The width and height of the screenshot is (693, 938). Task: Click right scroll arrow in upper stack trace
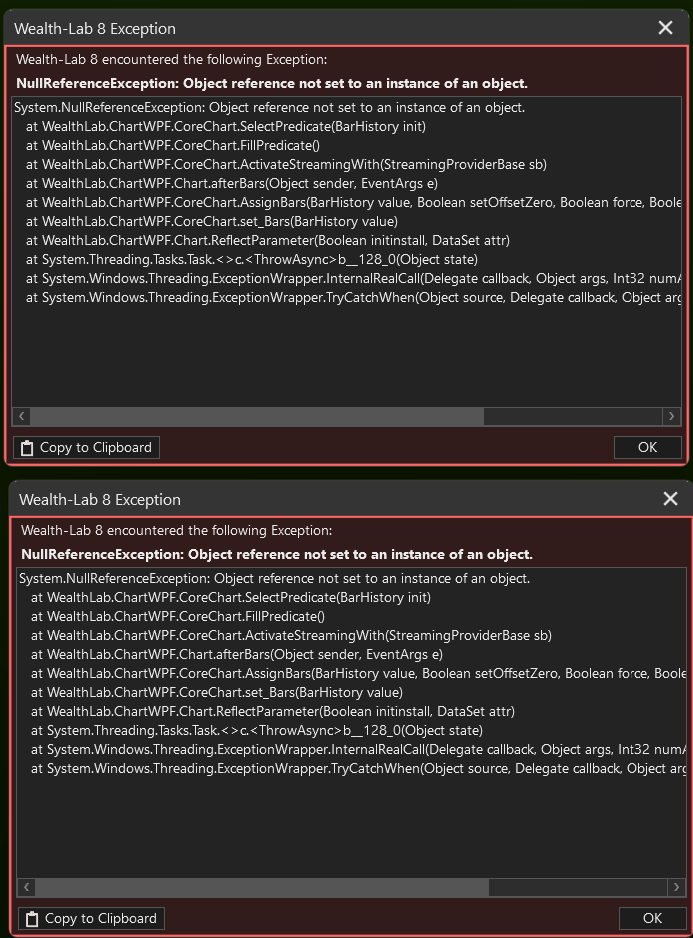672,416
